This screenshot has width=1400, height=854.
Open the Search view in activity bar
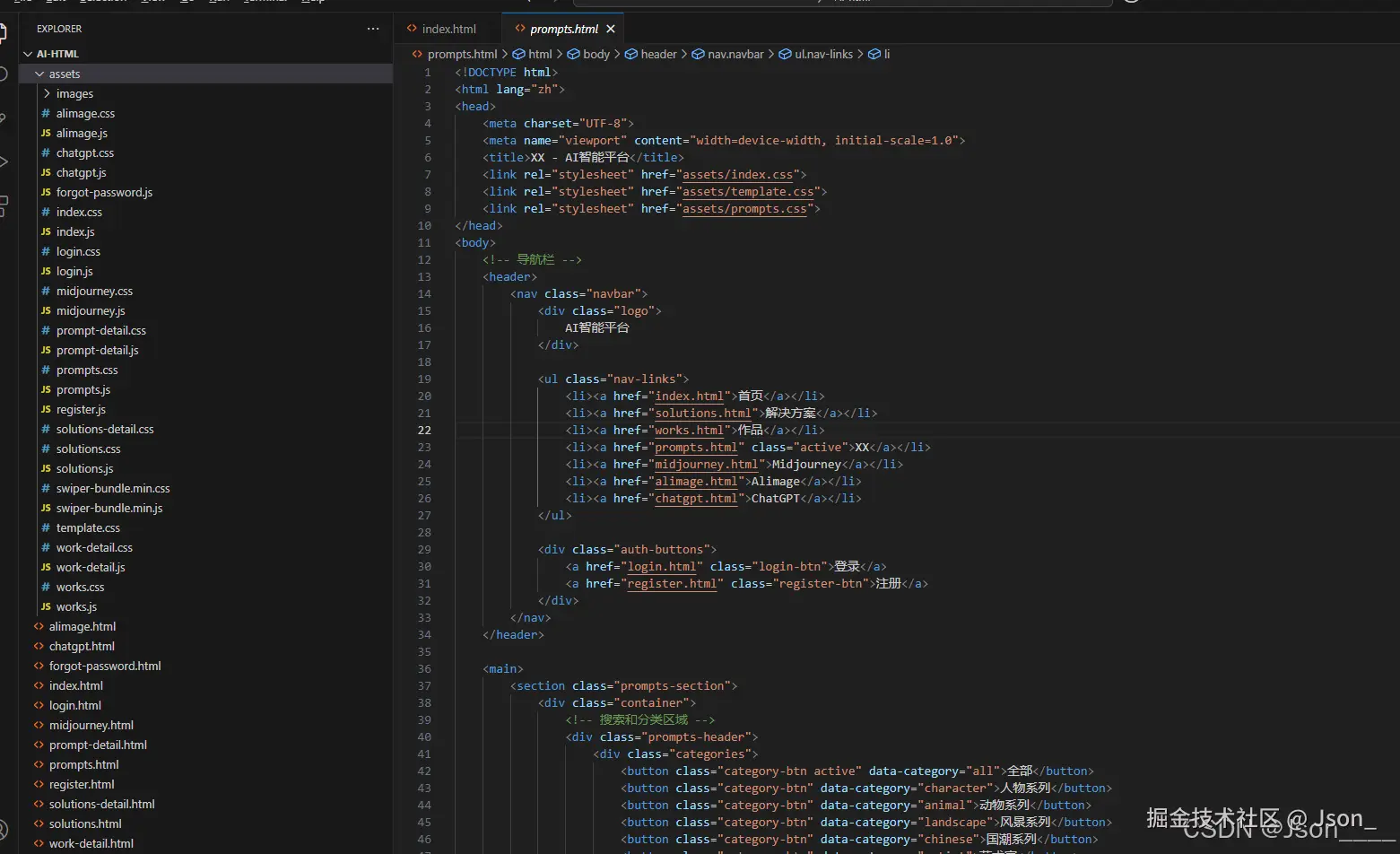3,75
